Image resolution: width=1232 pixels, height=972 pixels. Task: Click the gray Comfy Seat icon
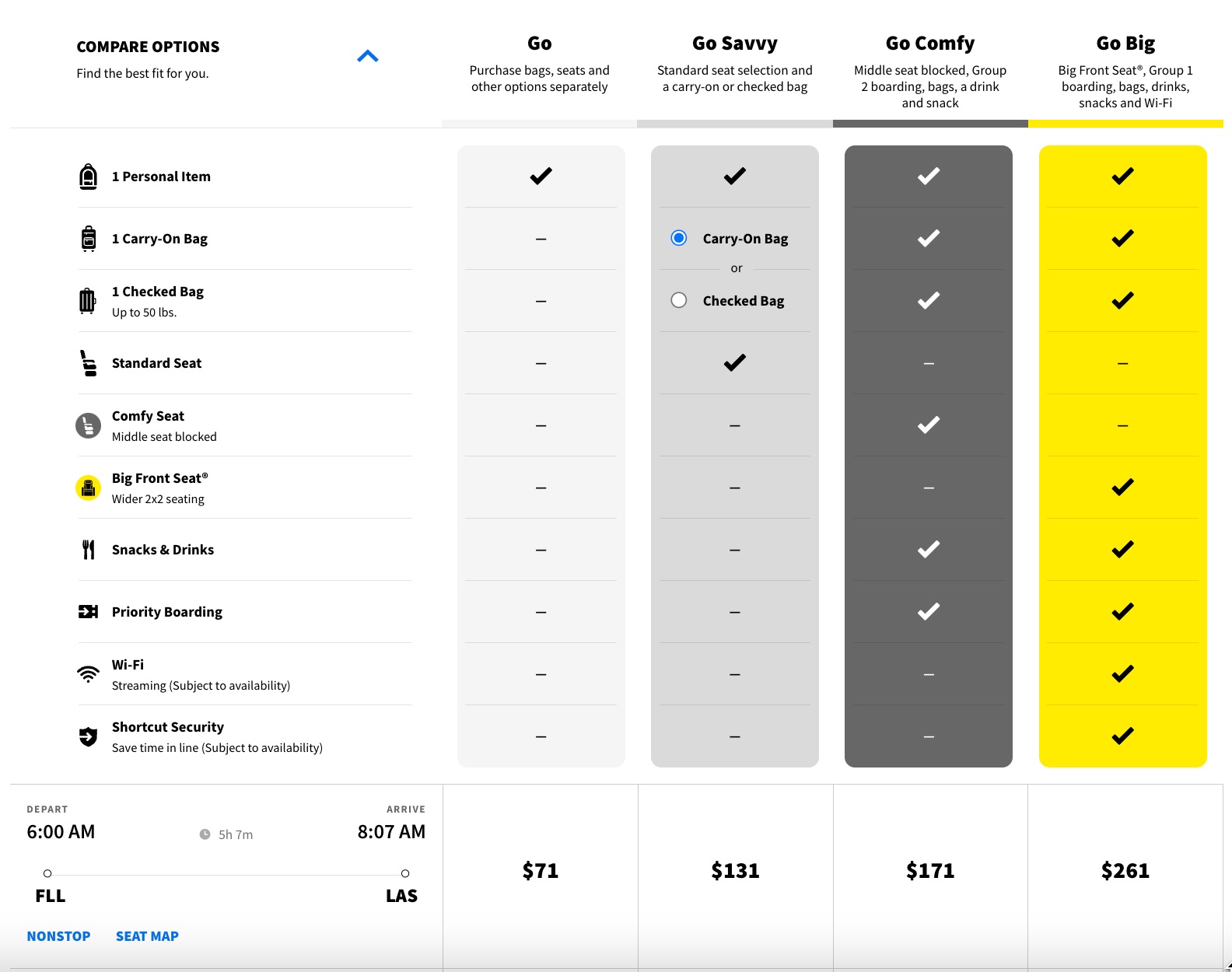pyautogui.click(x=89, y=425)
